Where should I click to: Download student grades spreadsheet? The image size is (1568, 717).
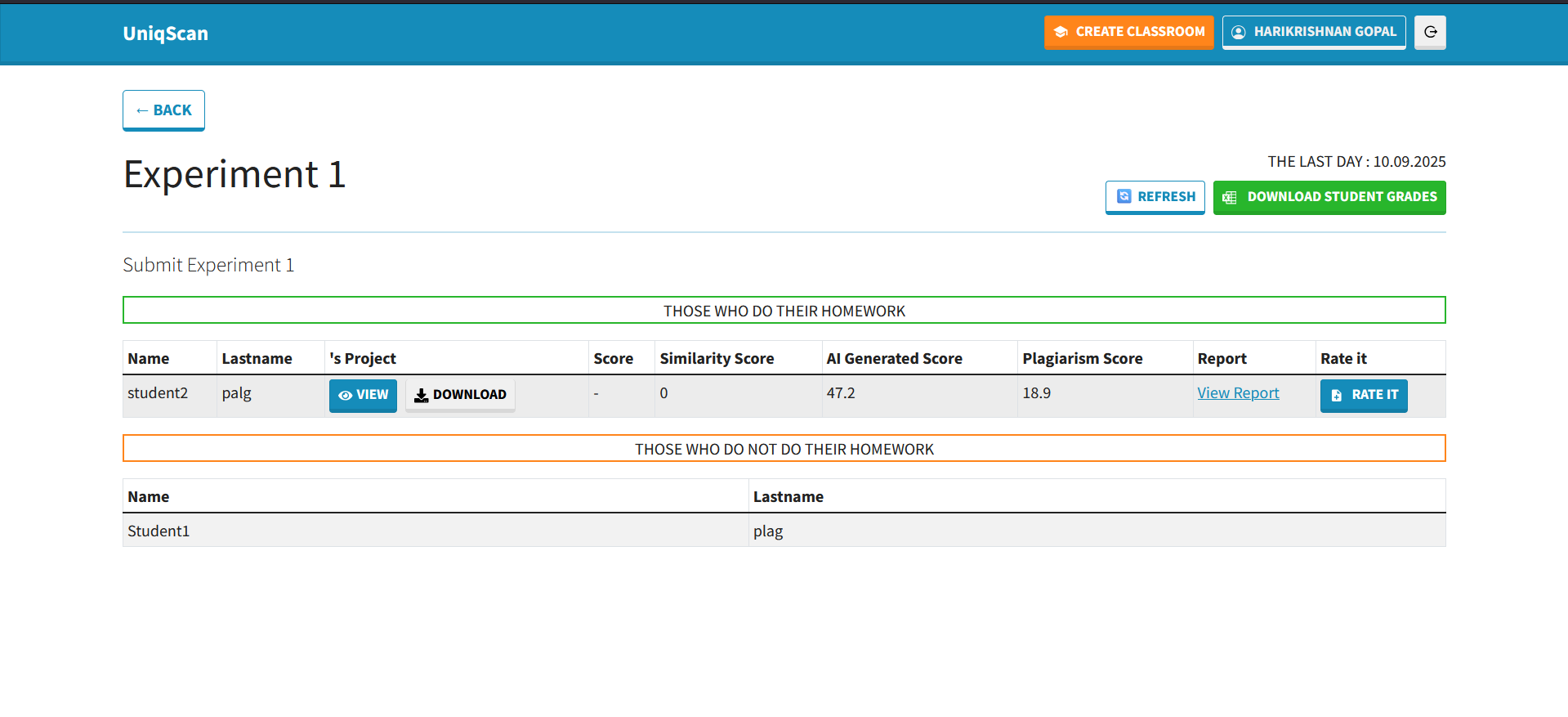1329,197
